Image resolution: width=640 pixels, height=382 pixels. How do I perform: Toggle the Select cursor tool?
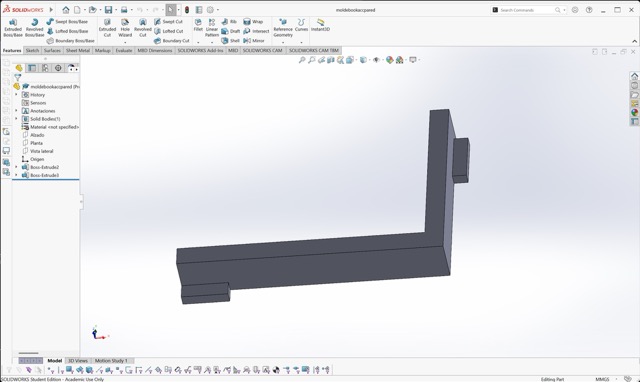171,10
